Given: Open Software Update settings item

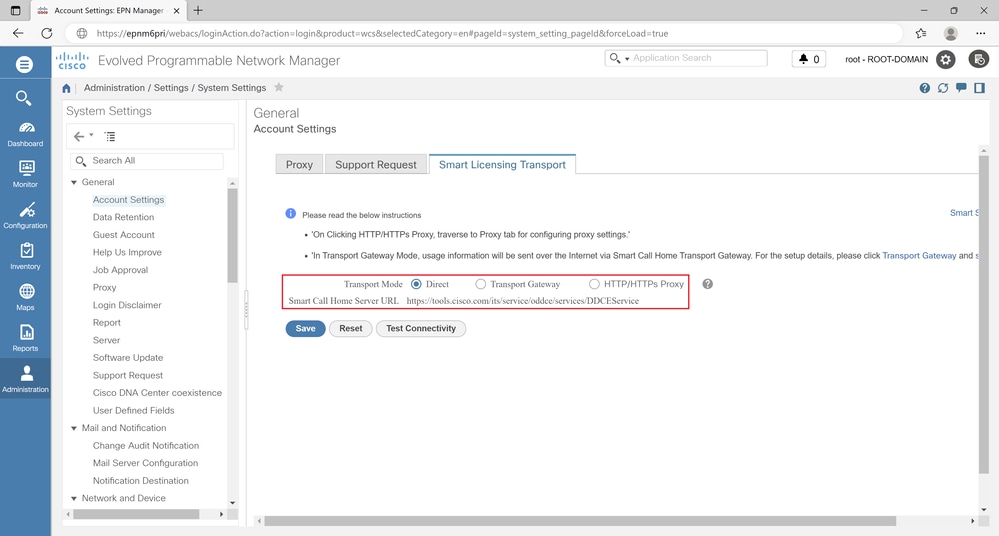Looking at the screenshot, I should (x=128, y=358).
